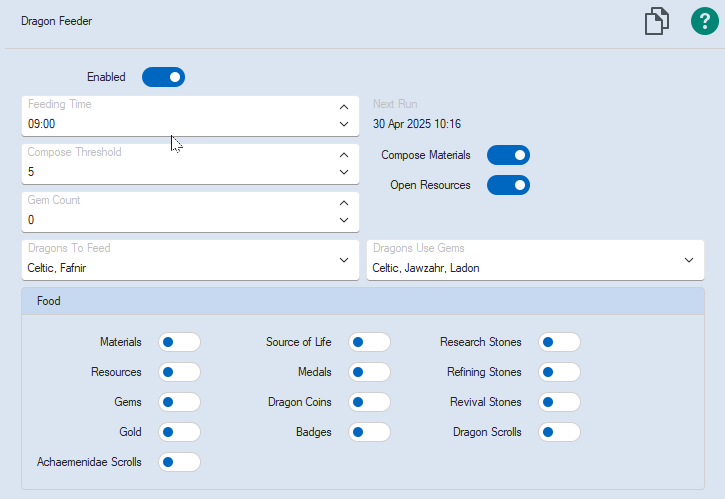Increase Feeding Time with up arrow
The image size is (725, 499).
pos(344,107)
